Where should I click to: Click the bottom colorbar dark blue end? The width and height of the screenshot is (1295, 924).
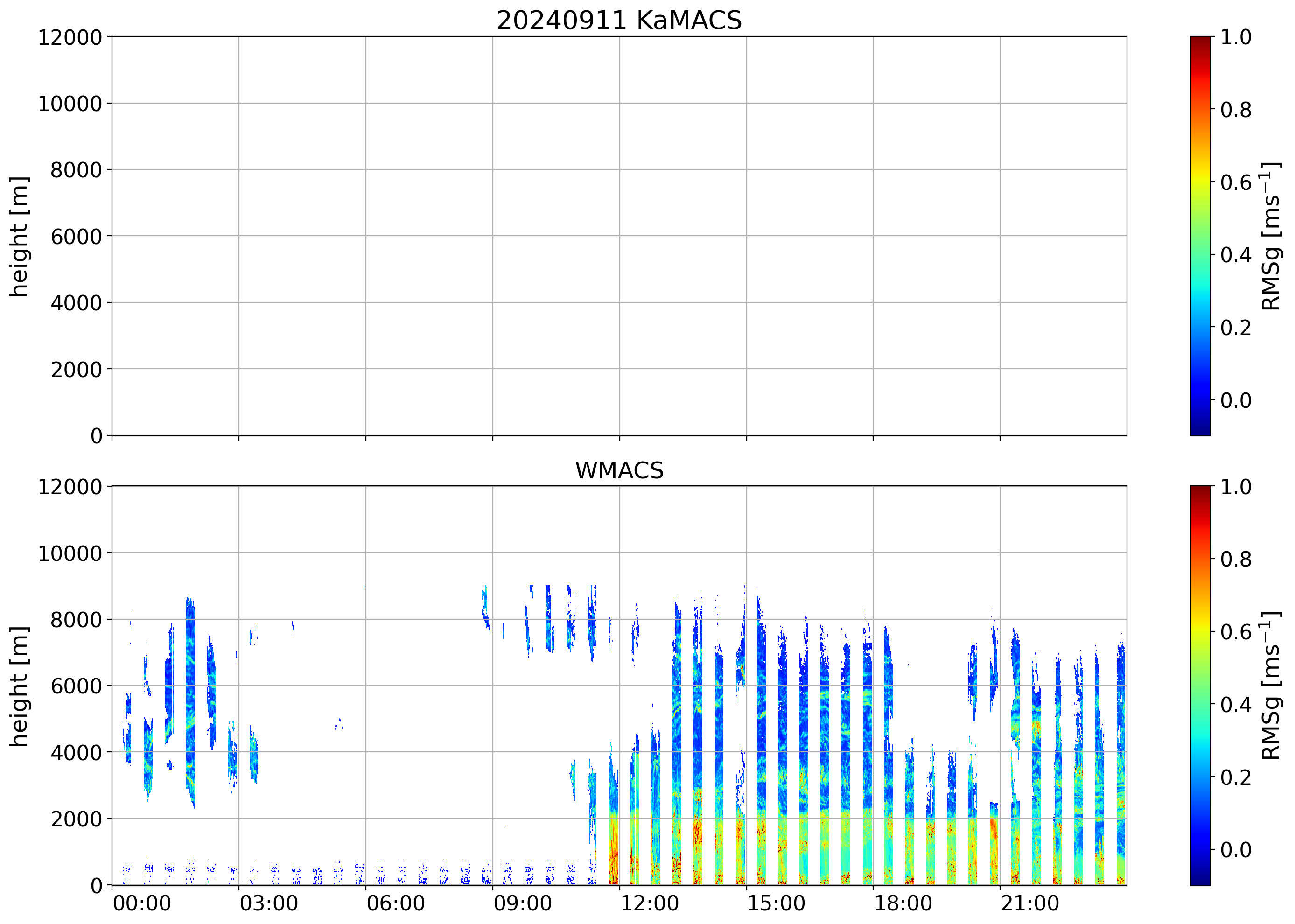click(x=1200, y=881)
